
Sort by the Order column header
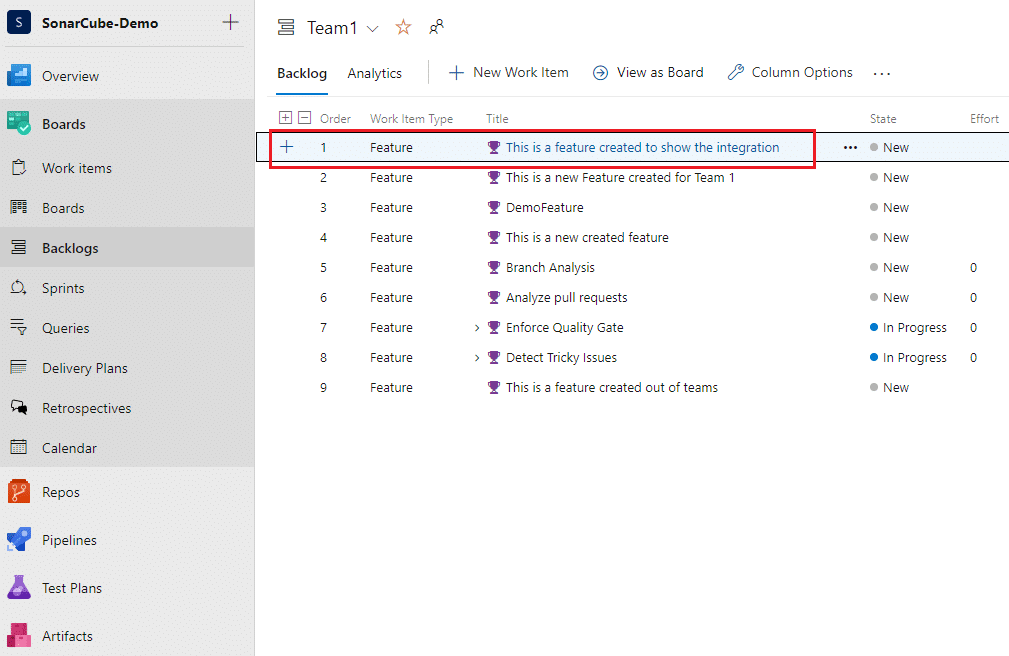[x=335, y=118]
